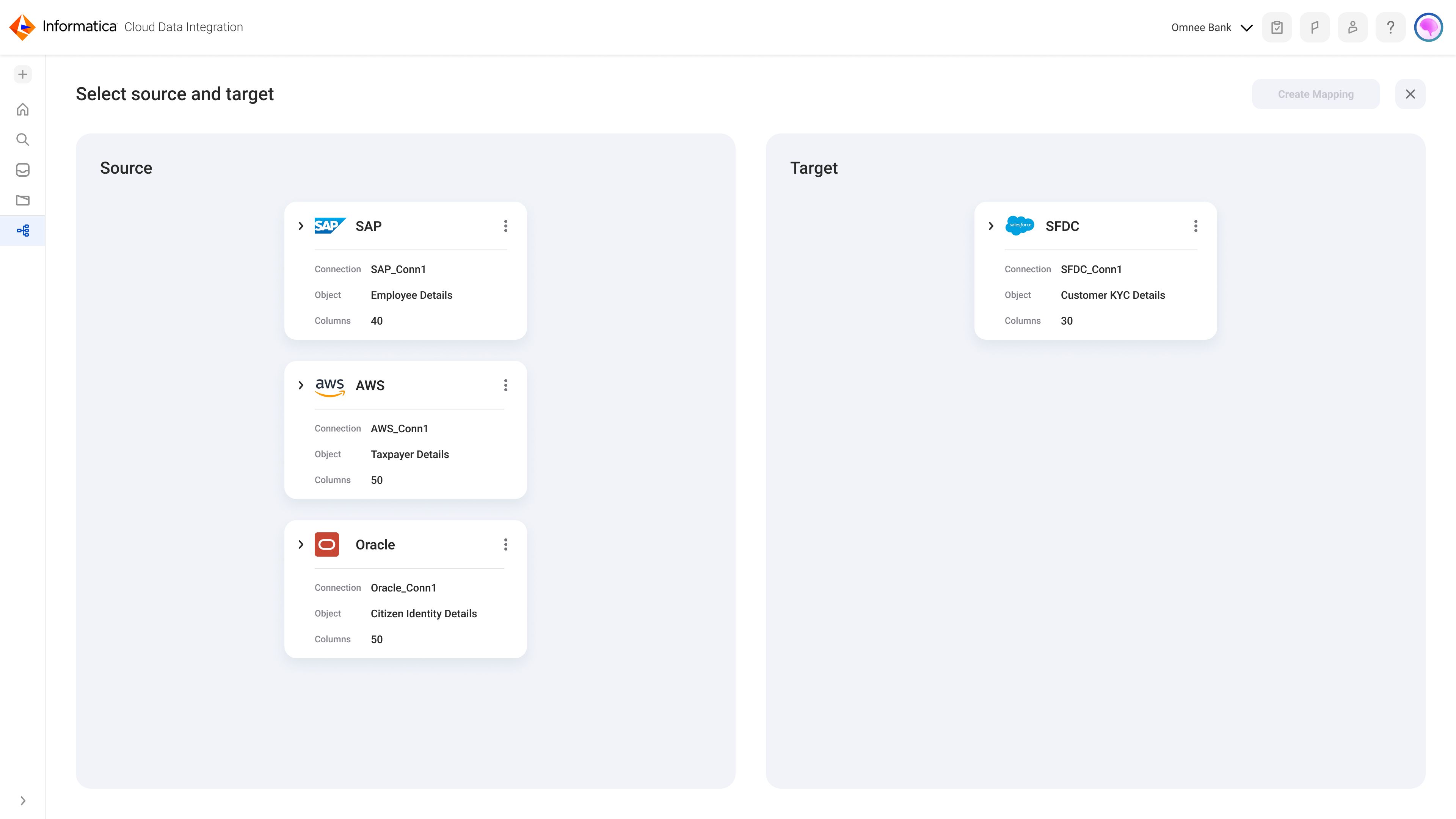Click the AWS card title

pyautogui.click(x=370, y=386)
